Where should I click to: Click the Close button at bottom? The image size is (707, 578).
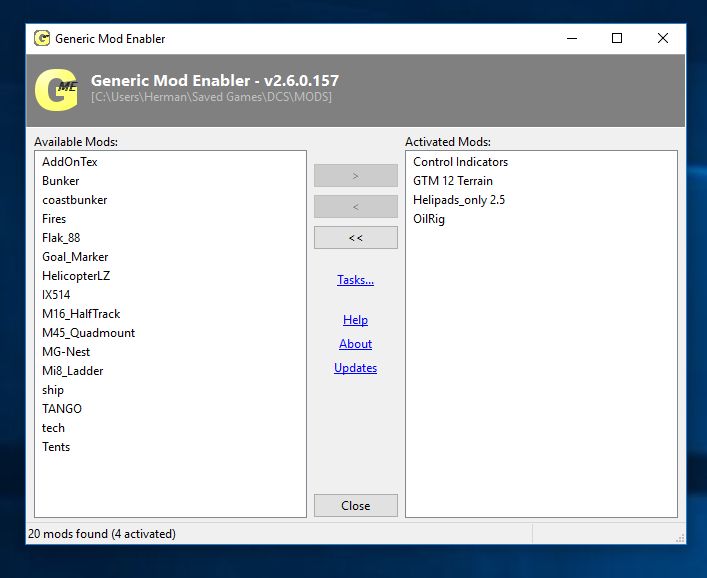(356, 505)
